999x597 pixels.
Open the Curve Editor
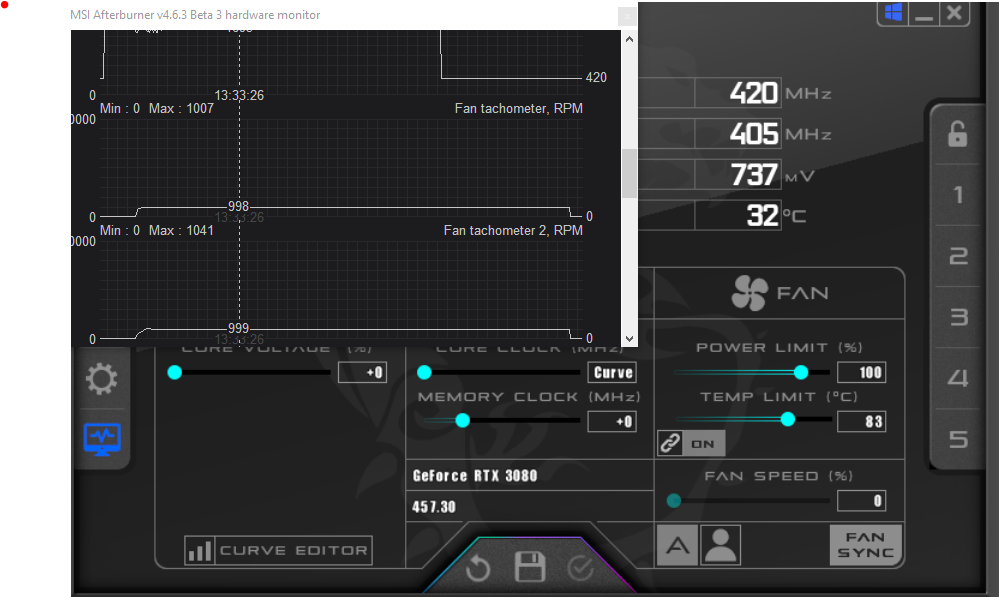coord(278,550)
